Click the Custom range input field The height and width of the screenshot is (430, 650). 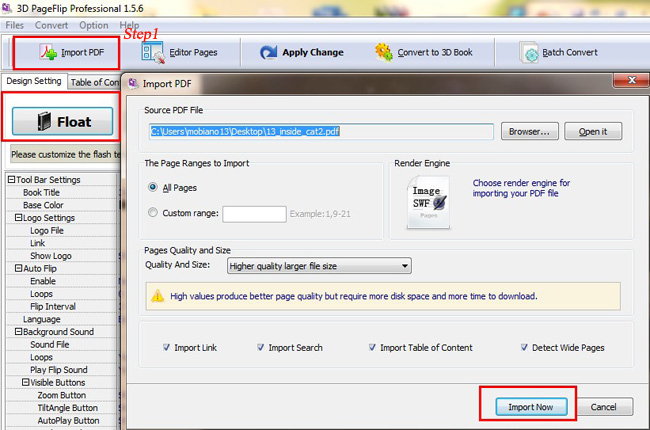[254, 214]
